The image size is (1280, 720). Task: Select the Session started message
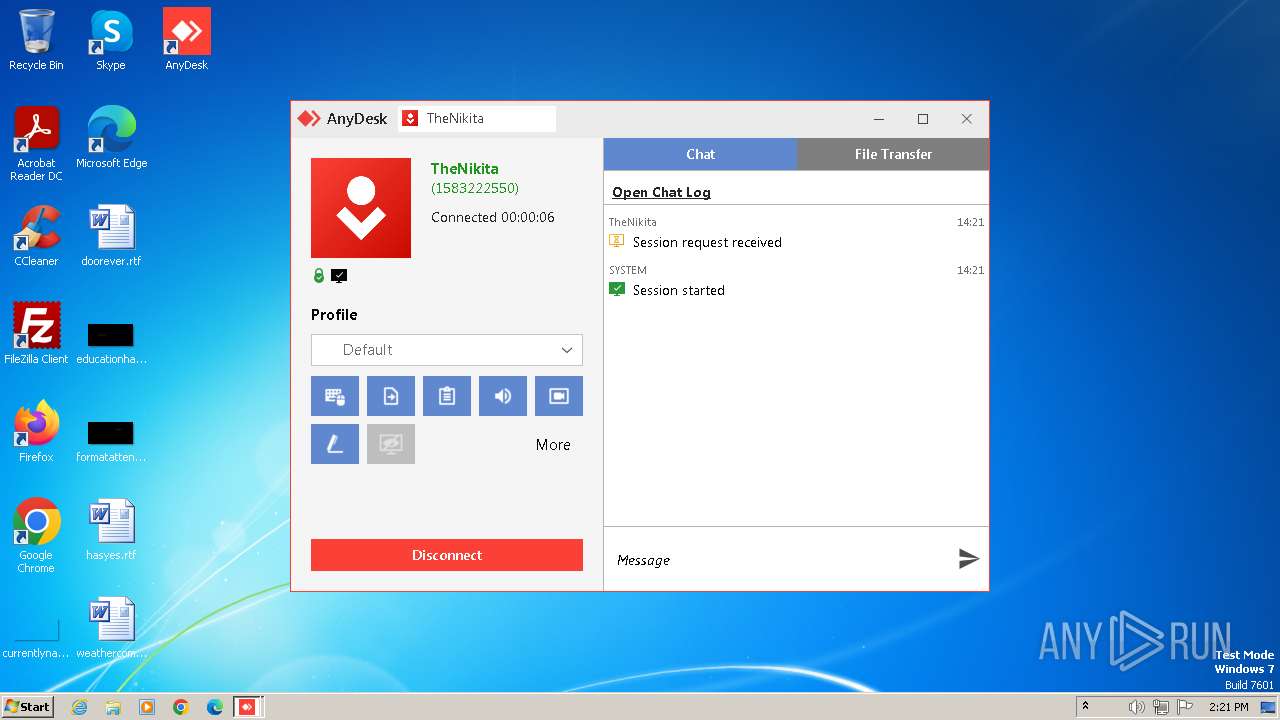tap(679, 290)
